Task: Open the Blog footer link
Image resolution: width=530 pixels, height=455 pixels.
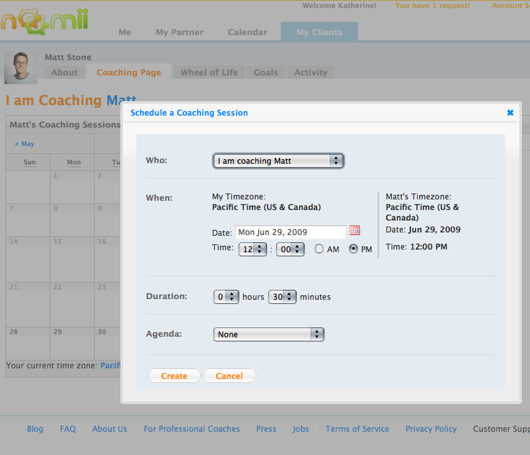Action: pos(35,429)
